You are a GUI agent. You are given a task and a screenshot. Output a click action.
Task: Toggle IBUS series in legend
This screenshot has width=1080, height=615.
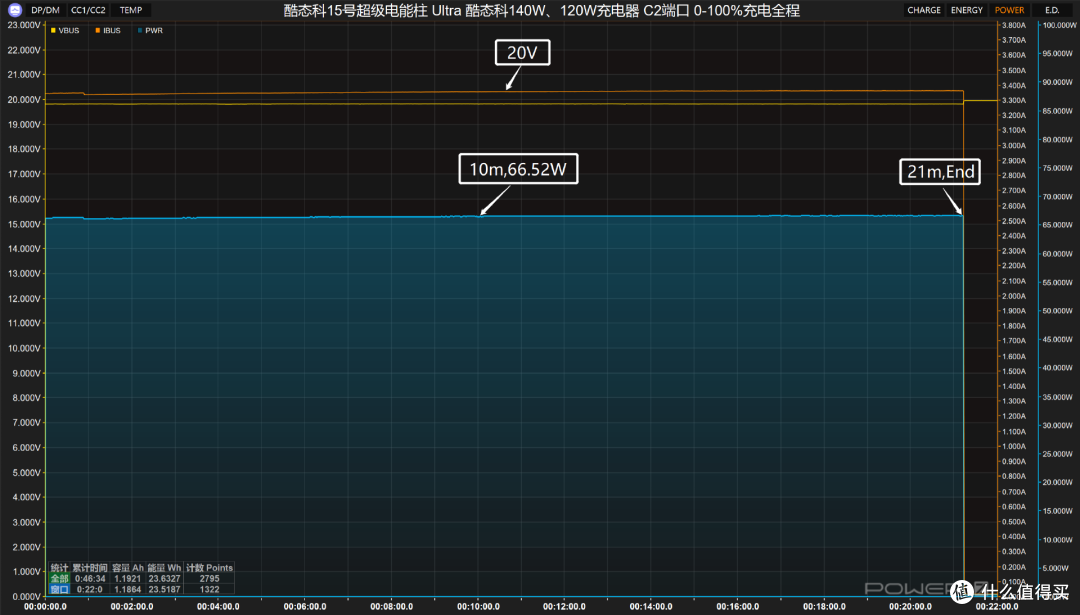click(x=108, y=30)
